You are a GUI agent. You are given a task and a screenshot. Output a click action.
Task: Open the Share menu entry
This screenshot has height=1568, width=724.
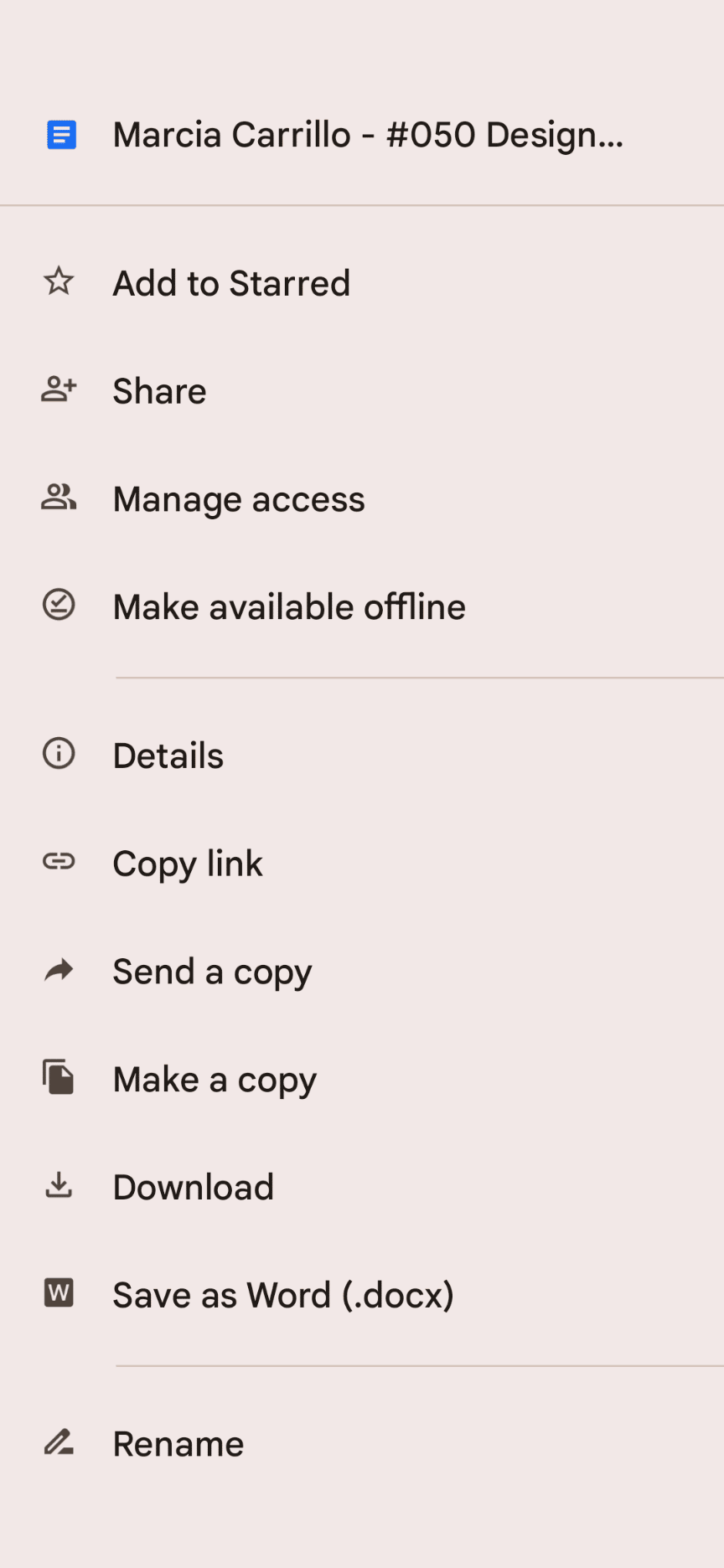tap(159, 391)
